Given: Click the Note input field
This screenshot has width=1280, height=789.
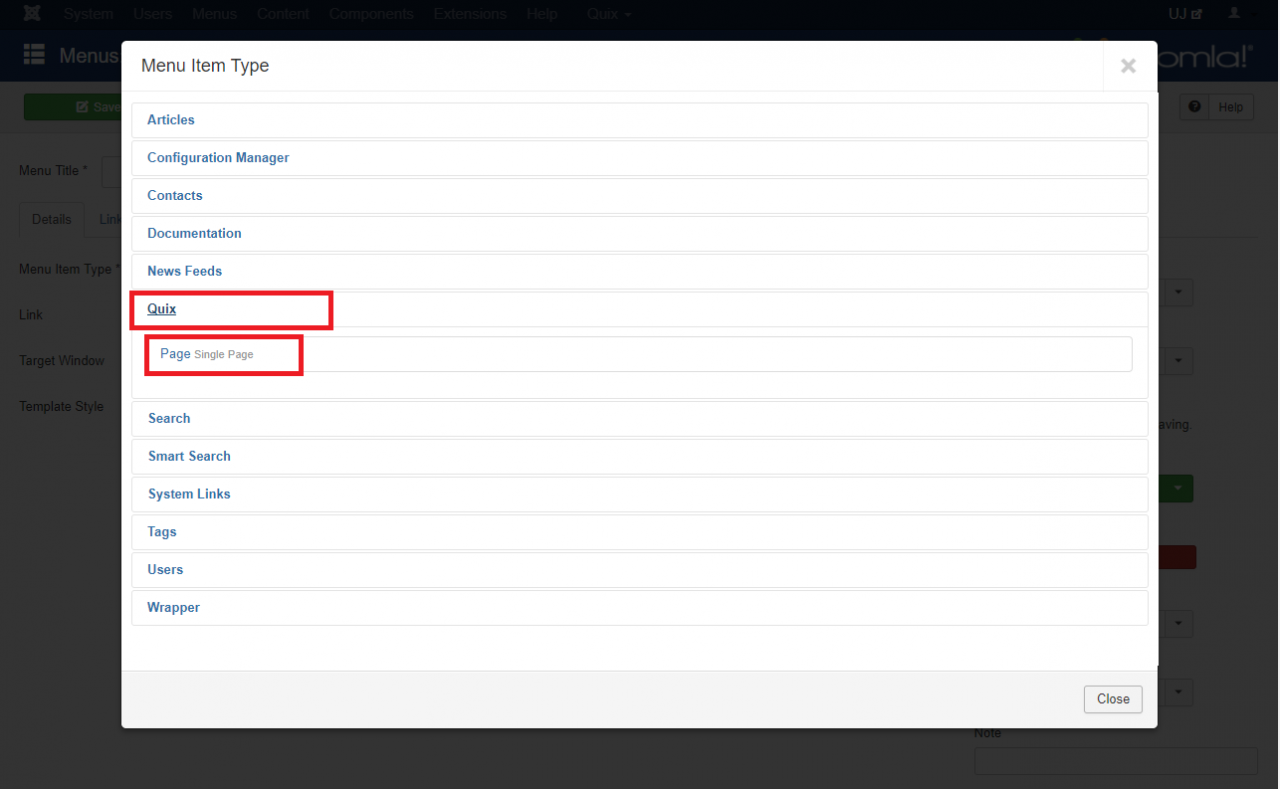Looking at the screenshot, I should [1116, 761].
